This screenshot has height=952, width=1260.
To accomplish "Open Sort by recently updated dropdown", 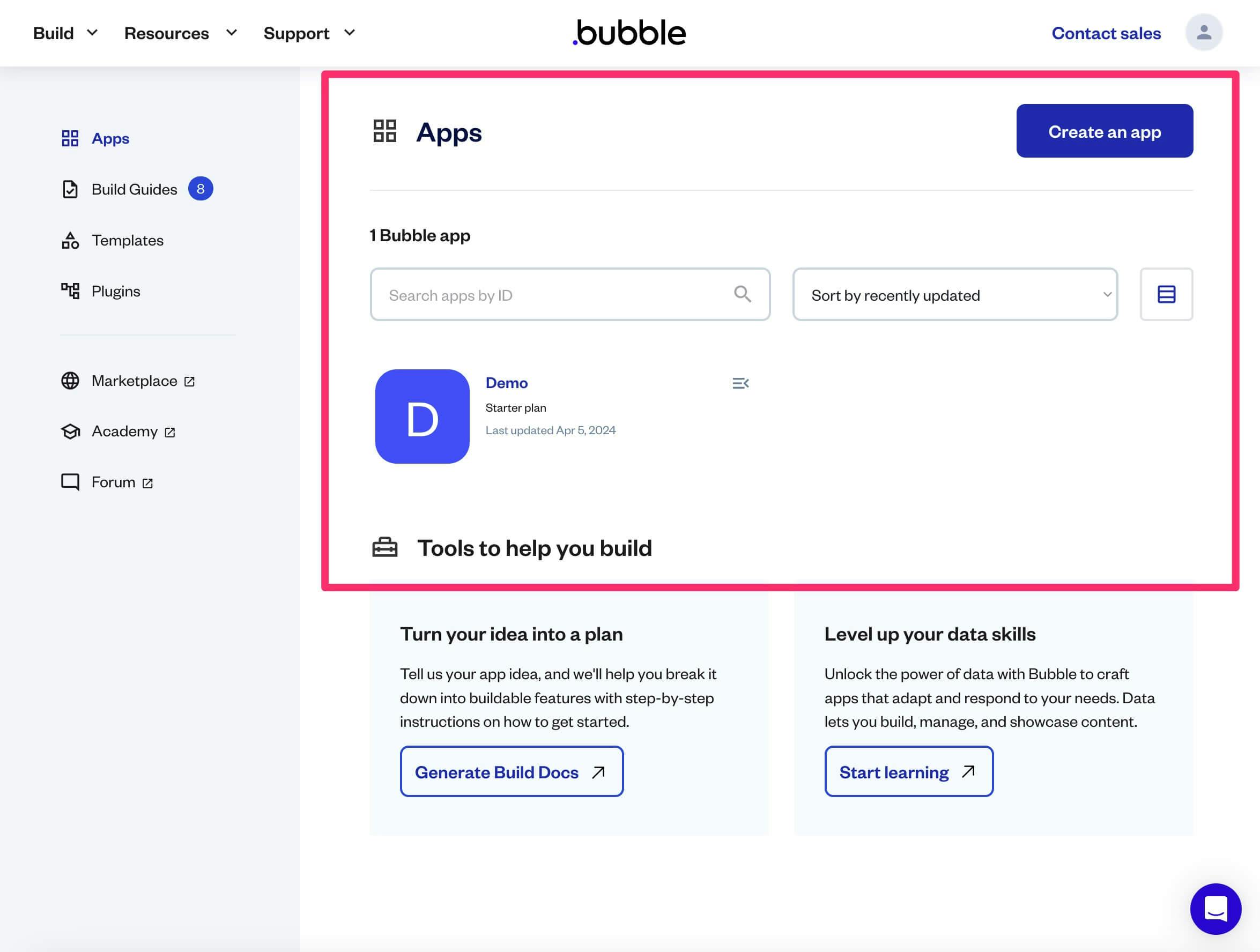I will (x=955, y=294).
